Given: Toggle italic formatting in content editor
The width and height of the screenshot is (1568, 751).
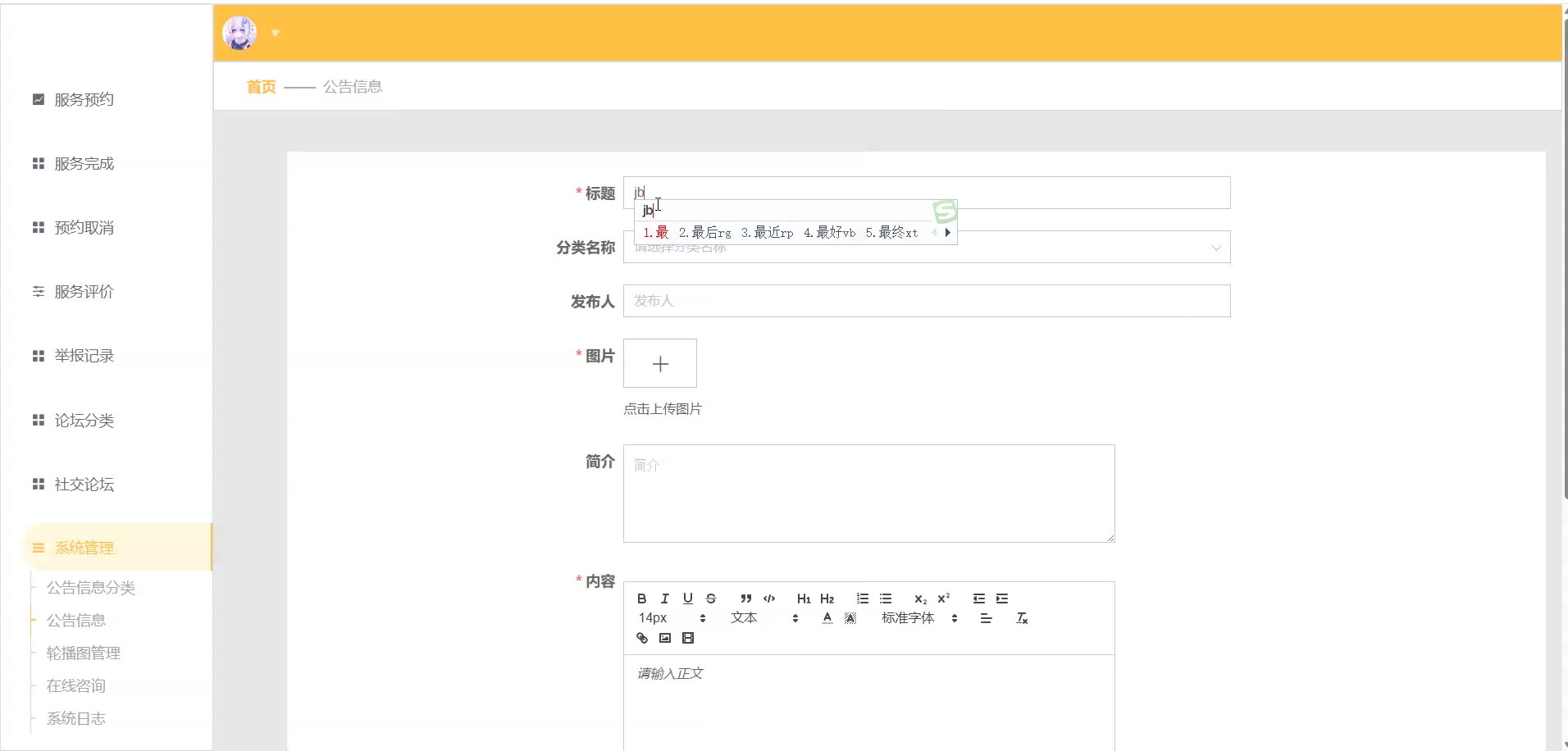Looking at the screenshot, I should pos(664,599).
